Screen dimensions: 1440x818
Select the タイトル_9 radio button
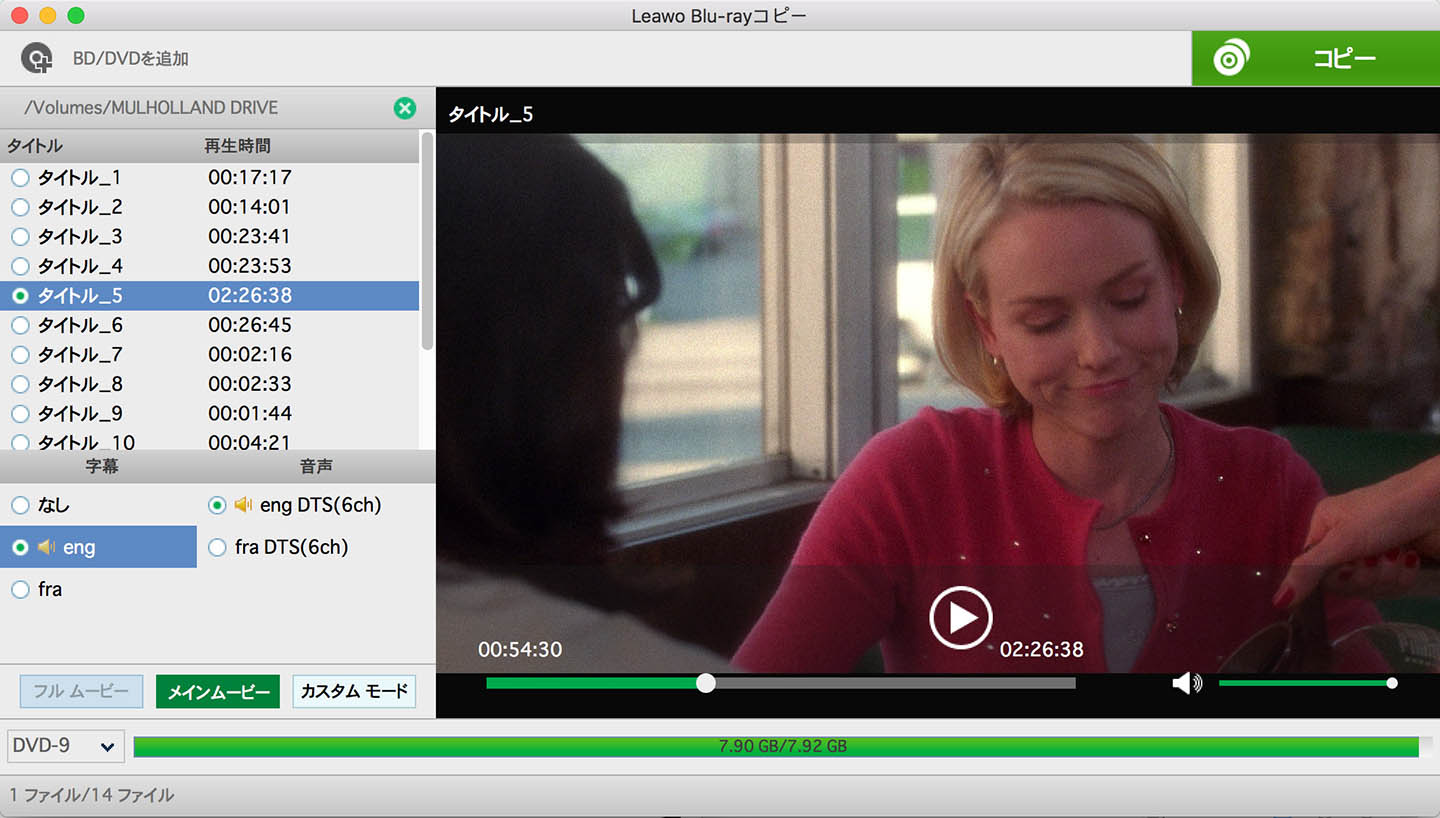tap(20, 414)
